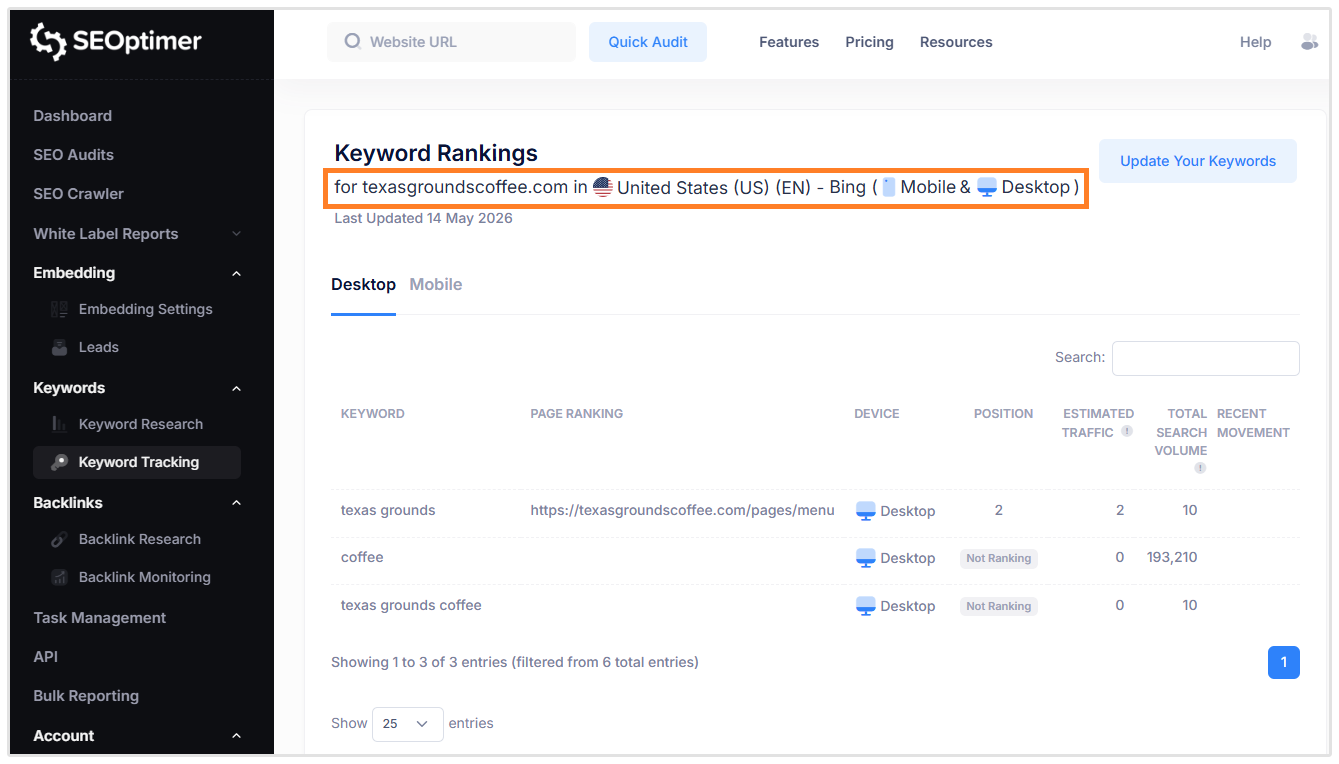The image size is (1339, 764).
Task: Click the 'texas grounds coffee' keyword cell
Action: (x=411, y=605)
